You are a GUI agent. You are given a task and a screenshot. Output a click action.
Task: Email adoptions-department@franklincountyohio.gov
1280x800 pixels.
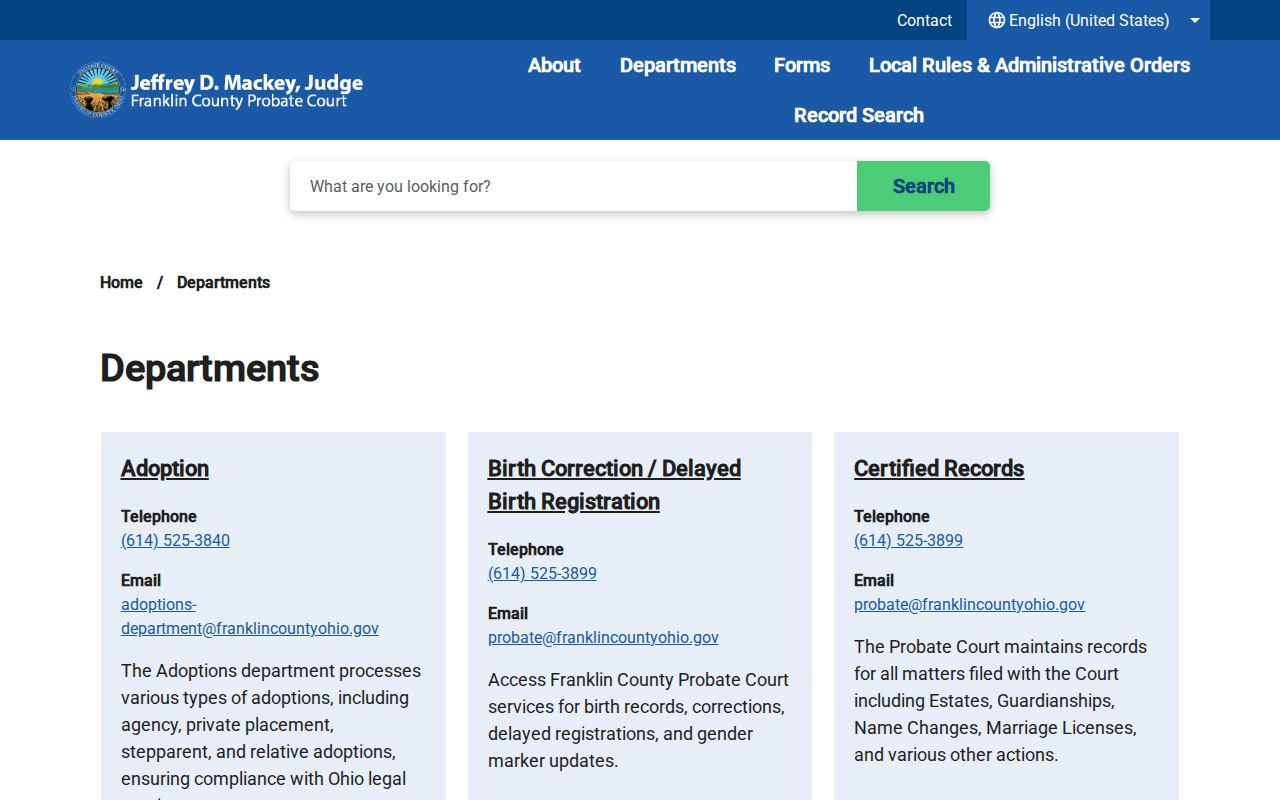[250, 616]
